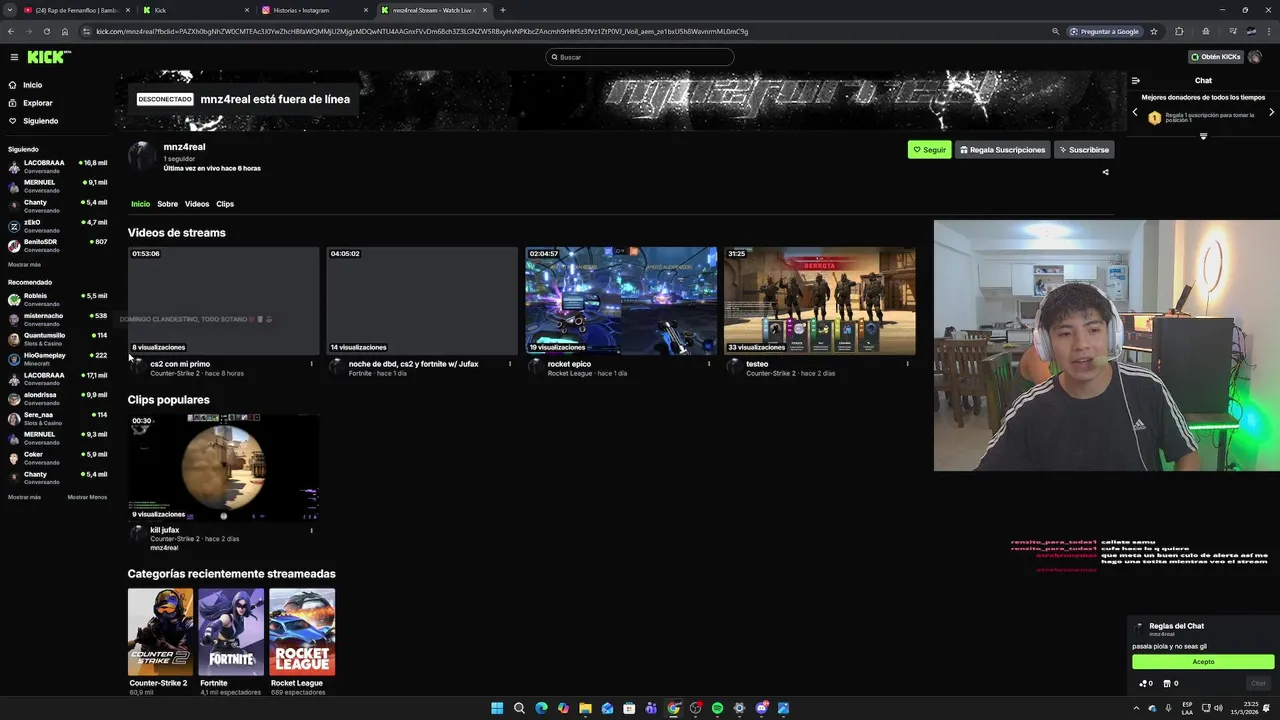Open 'noche de dbd, cs2 y fortnite' thumbnail
Screen dimensions: 1280x720
[422, 301]
